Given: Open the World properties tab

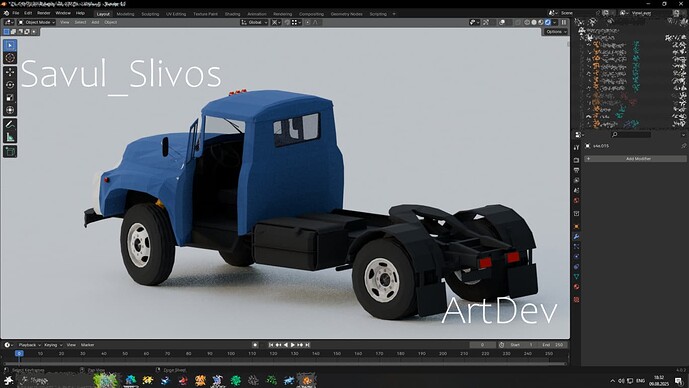Looking at the screenshot, I should pyautogui.click(x=576, y=200).
